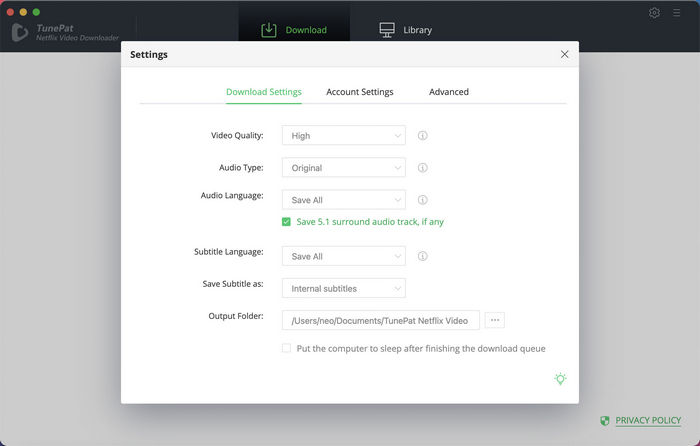
Task: Click the Audio Language info icon
Action: 422,200
